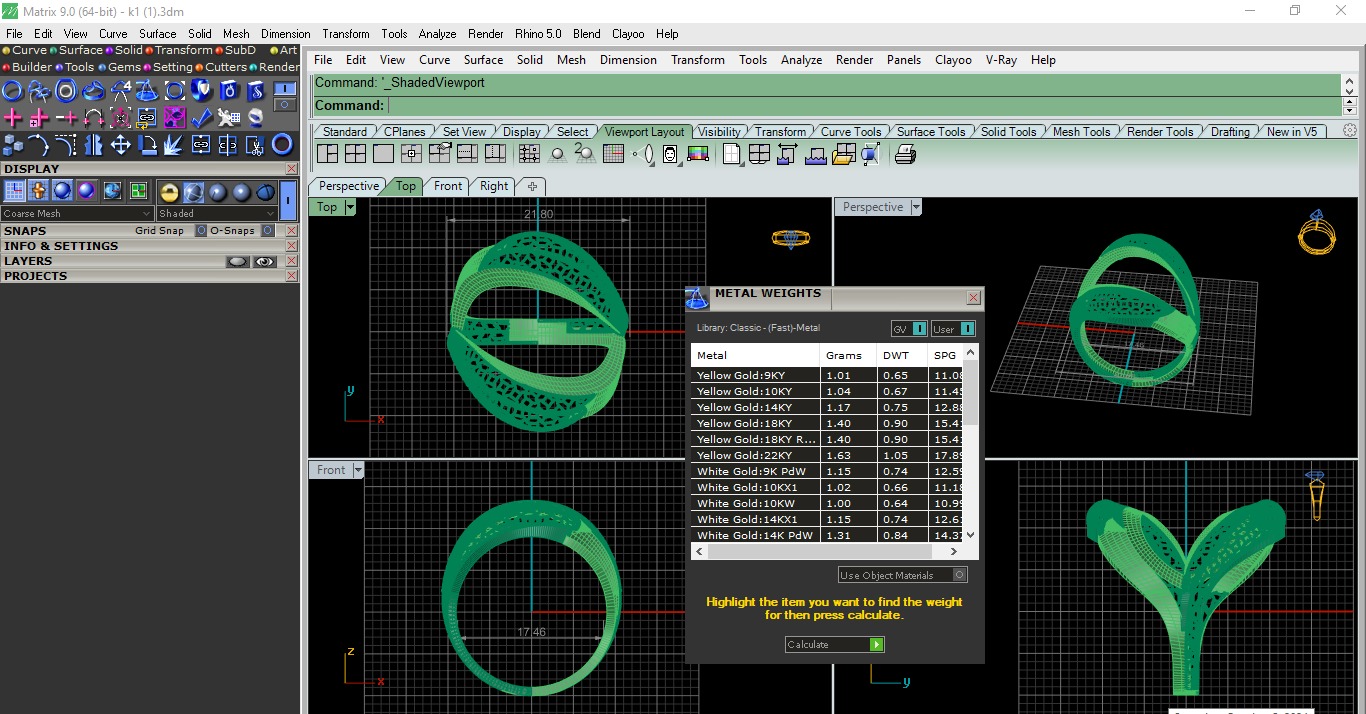This screenshot has width=1366, height=714.
Task: Click the blue checkmark icon
Action: pos(201,118)
